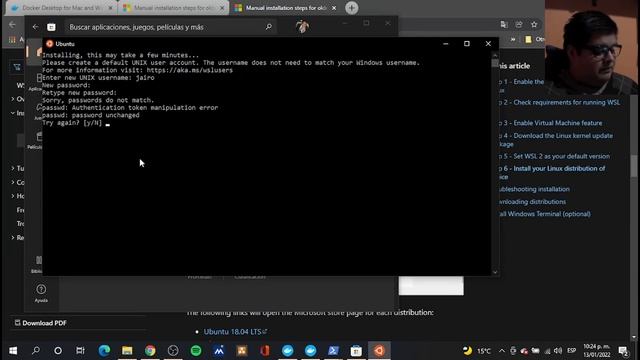The image size is (640, 360).
Task: Show more bookmarks with the double chevron
Action: tap(513, 40)
